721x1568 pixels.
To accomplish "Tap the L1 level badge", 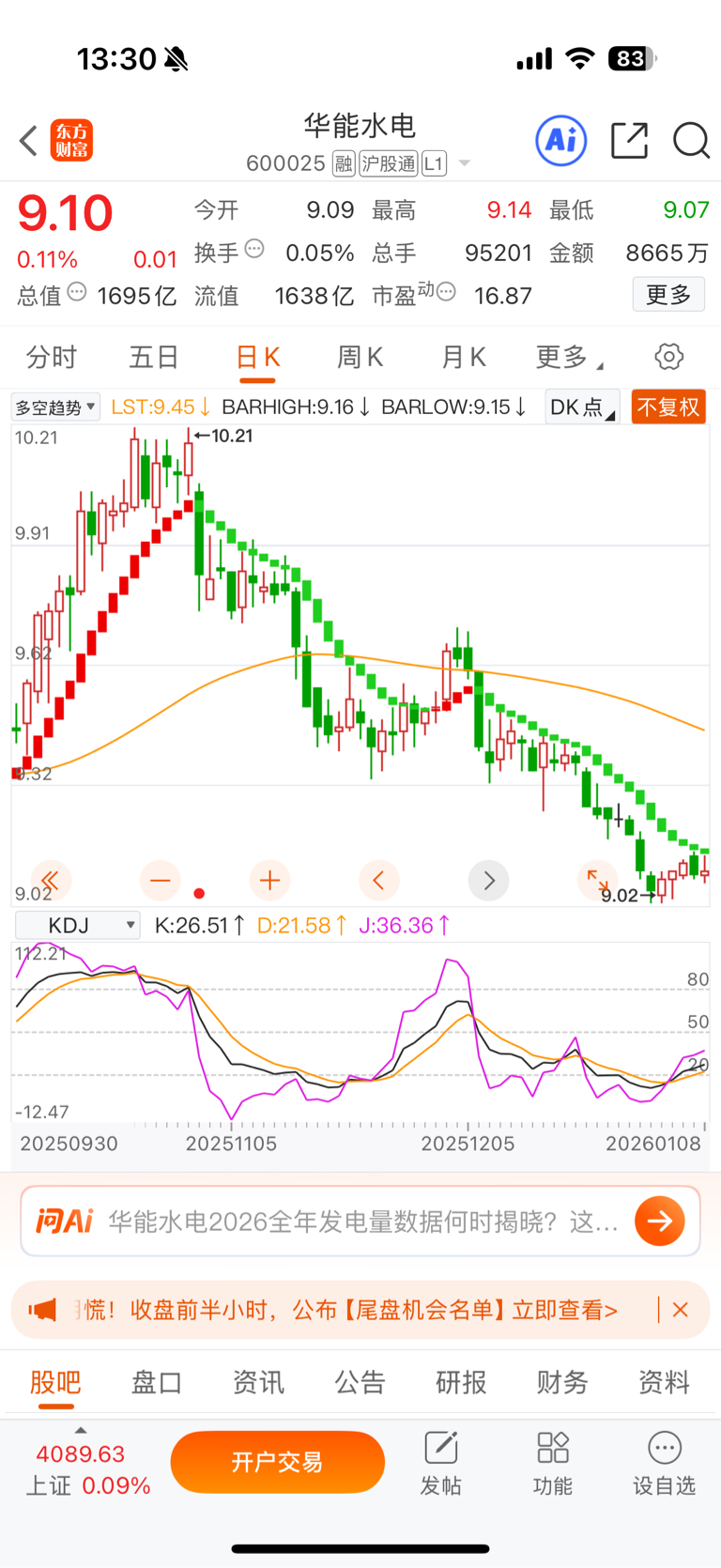I will click(434, 164).
